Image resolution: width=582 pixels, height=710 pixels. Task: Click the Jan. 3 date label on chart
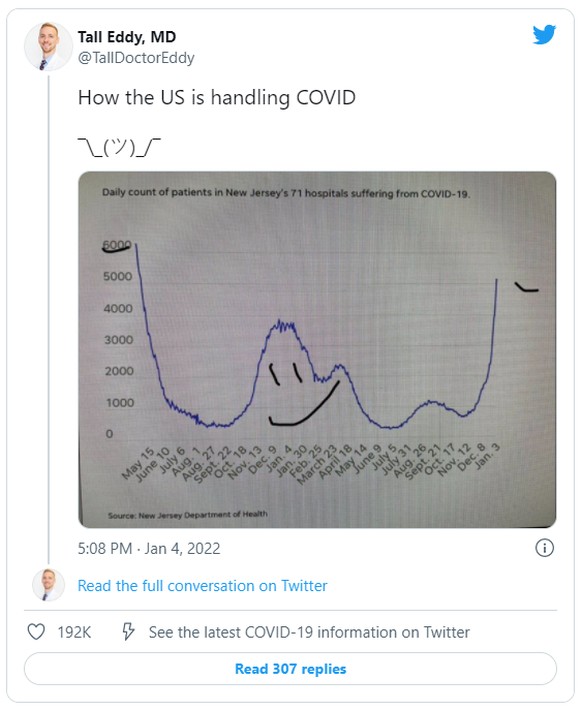(487, 455)
